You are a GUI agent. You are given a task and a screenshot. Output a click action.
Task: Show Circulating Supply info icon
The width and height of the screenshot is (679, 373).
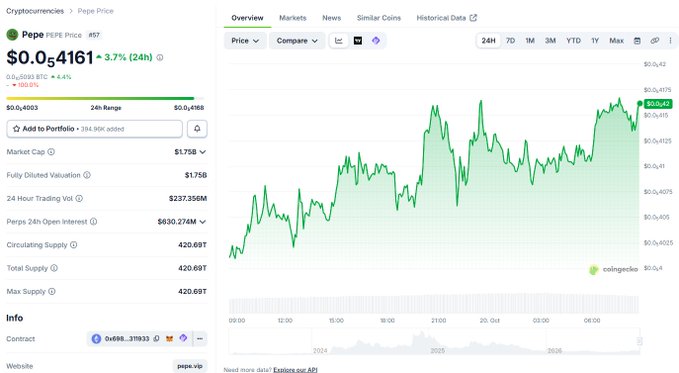click(x=74, y=245)
